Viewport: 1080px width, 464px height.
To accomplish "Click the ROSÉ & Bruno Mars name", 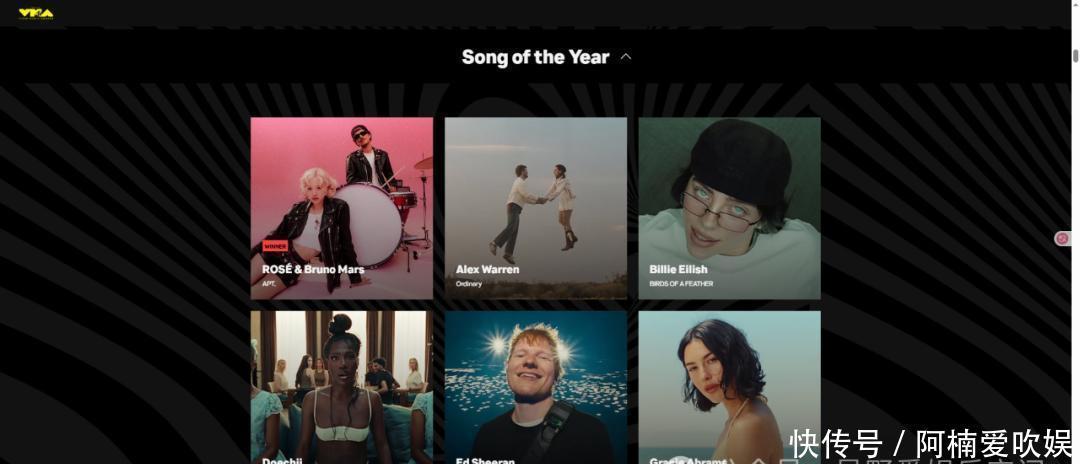I will coord(313,269).
